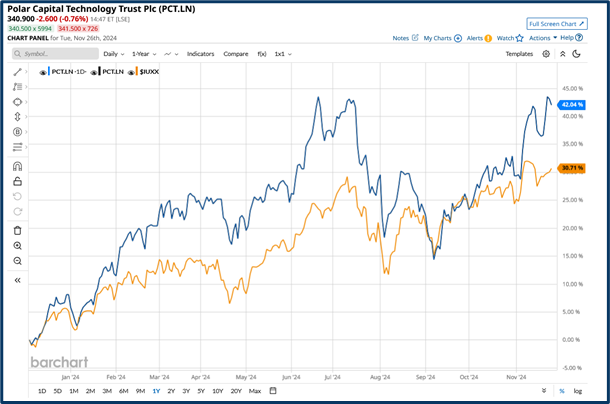The height and width of the screenshot is (404, 610).
Task: Open the chart type line dropdown
Action: (171, 54)
